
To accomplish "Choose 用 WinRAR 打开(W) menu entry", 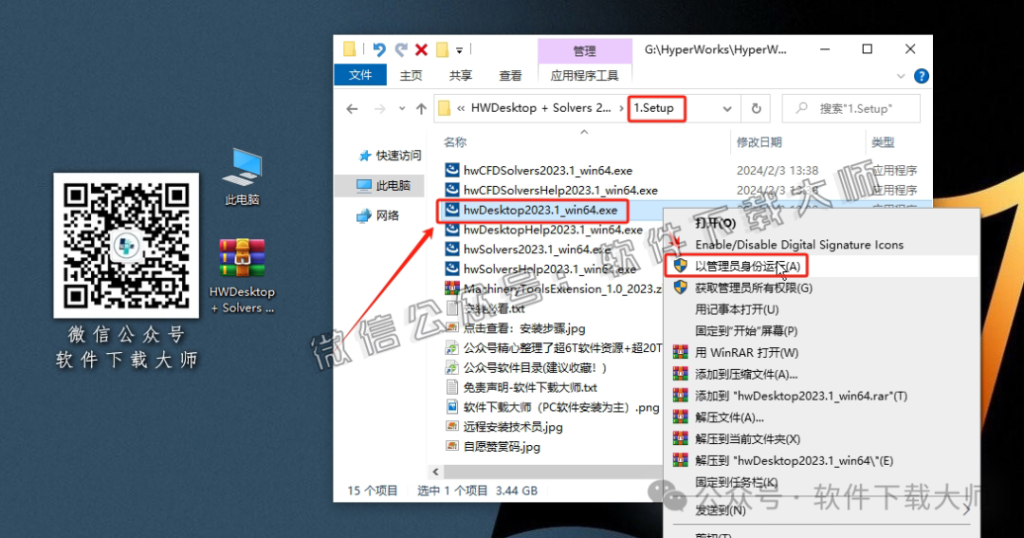I will [746, 353].
